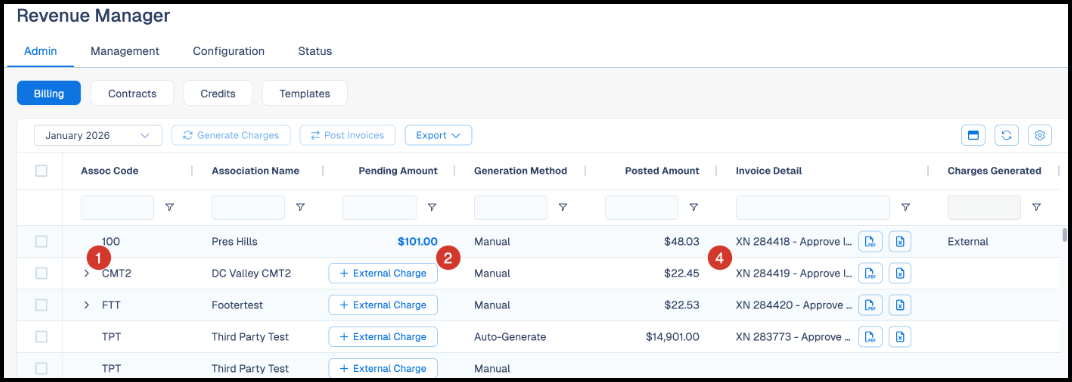Select the Billing sub-tab

[49, 94]
